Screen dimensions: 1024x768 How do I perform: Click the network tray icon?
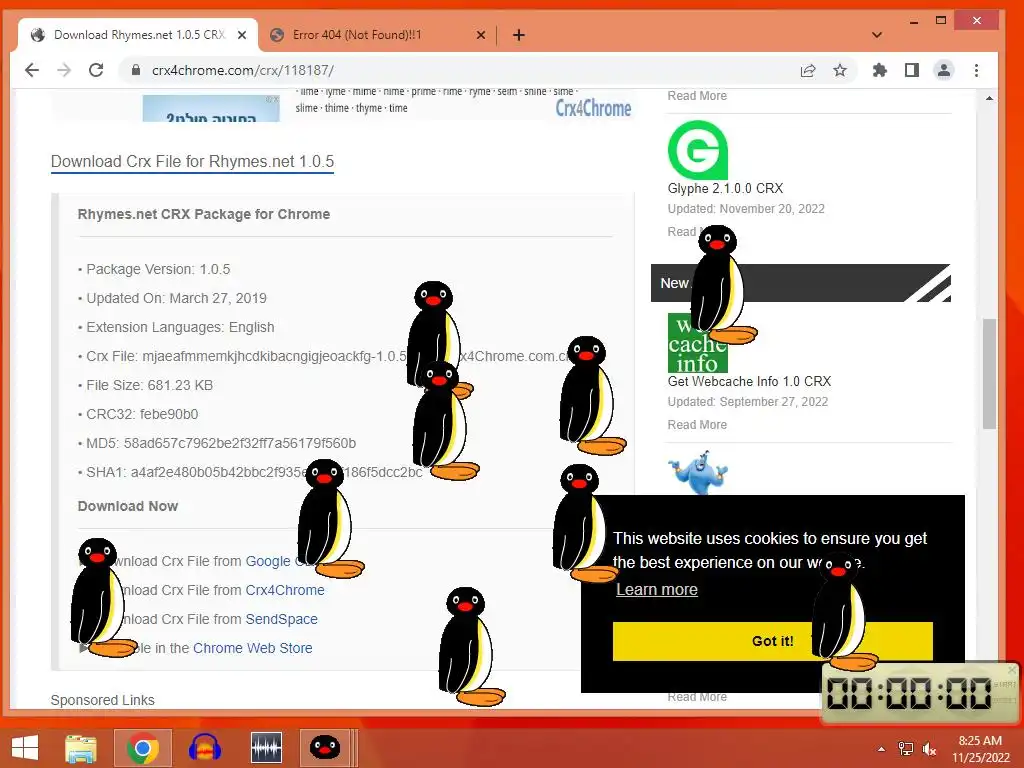click(x=906, y=749)
